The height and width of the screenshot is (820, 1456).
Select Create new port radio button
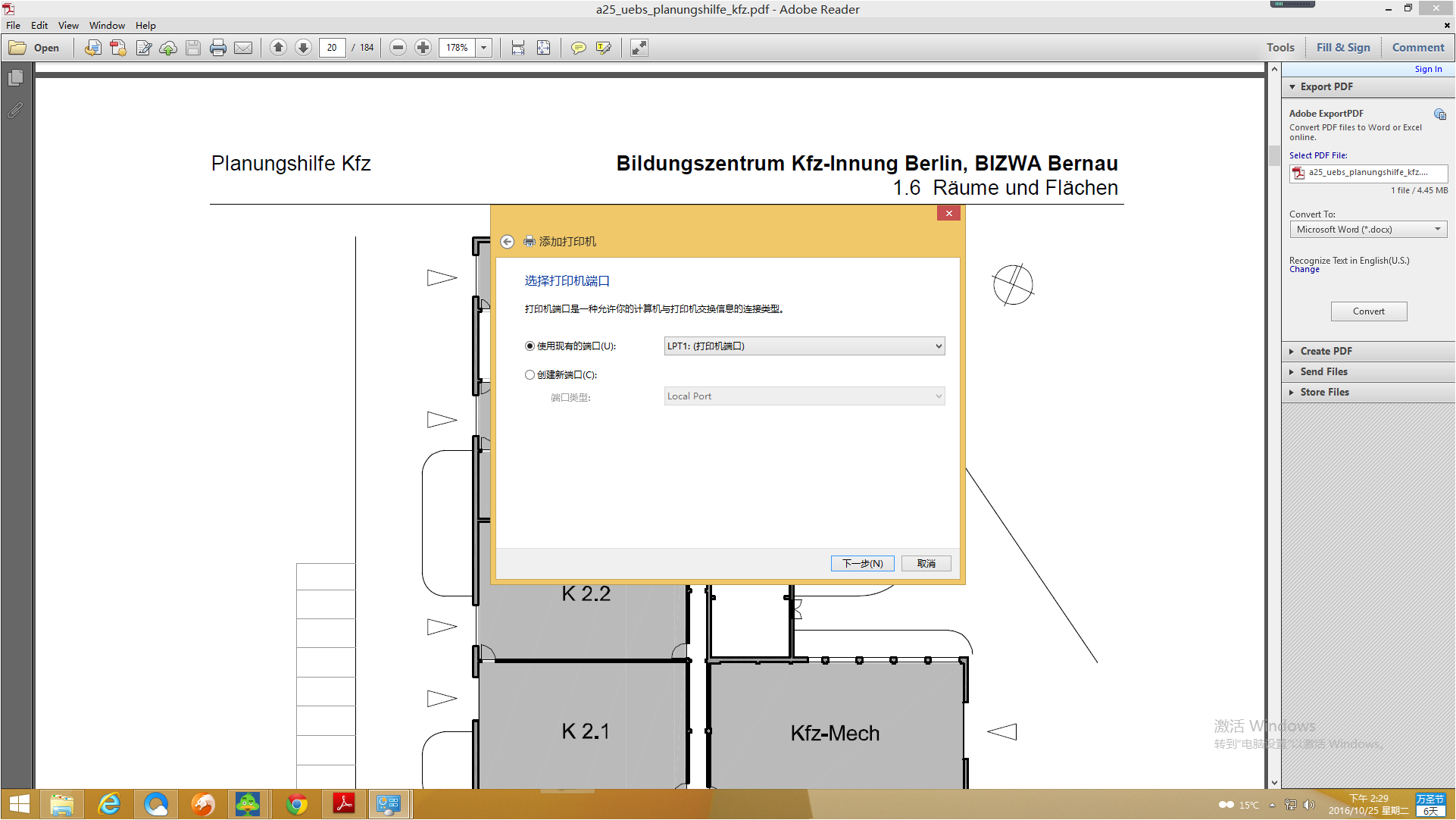(529, 374)
